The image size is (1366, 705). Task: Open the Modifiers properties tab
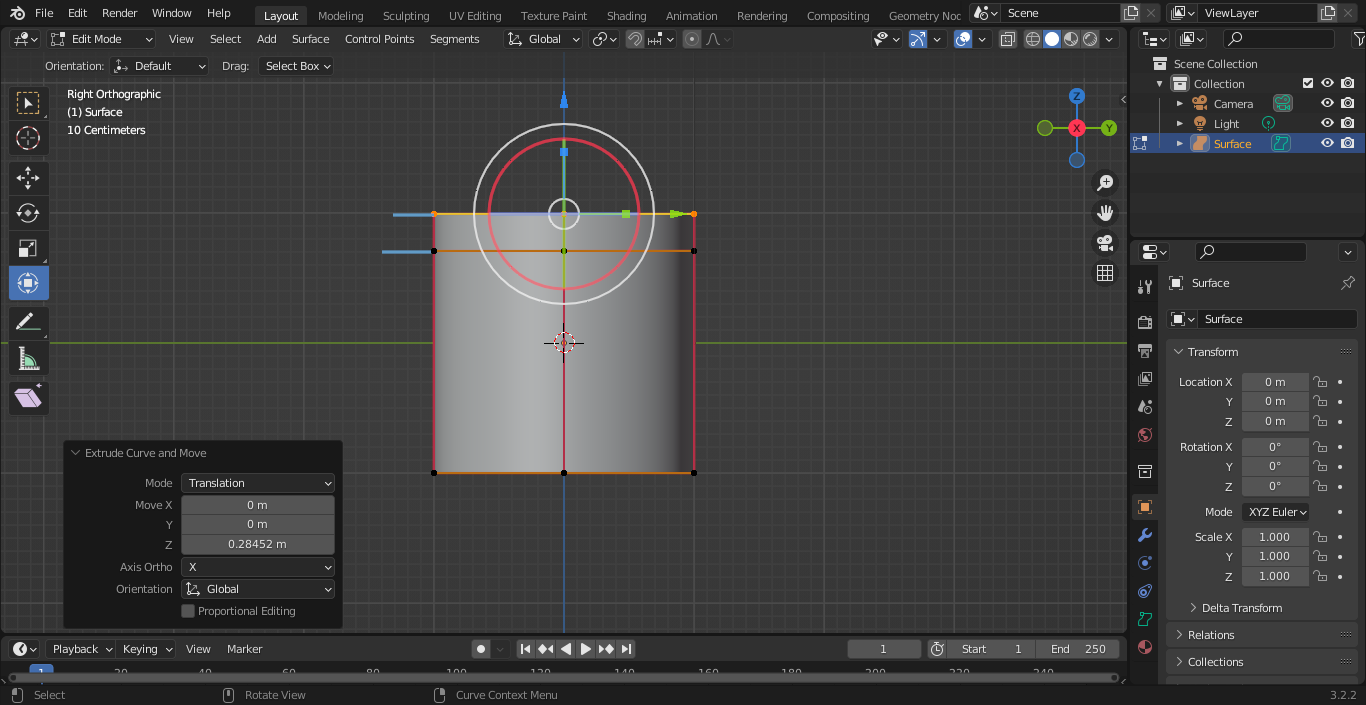(1145, 535)
